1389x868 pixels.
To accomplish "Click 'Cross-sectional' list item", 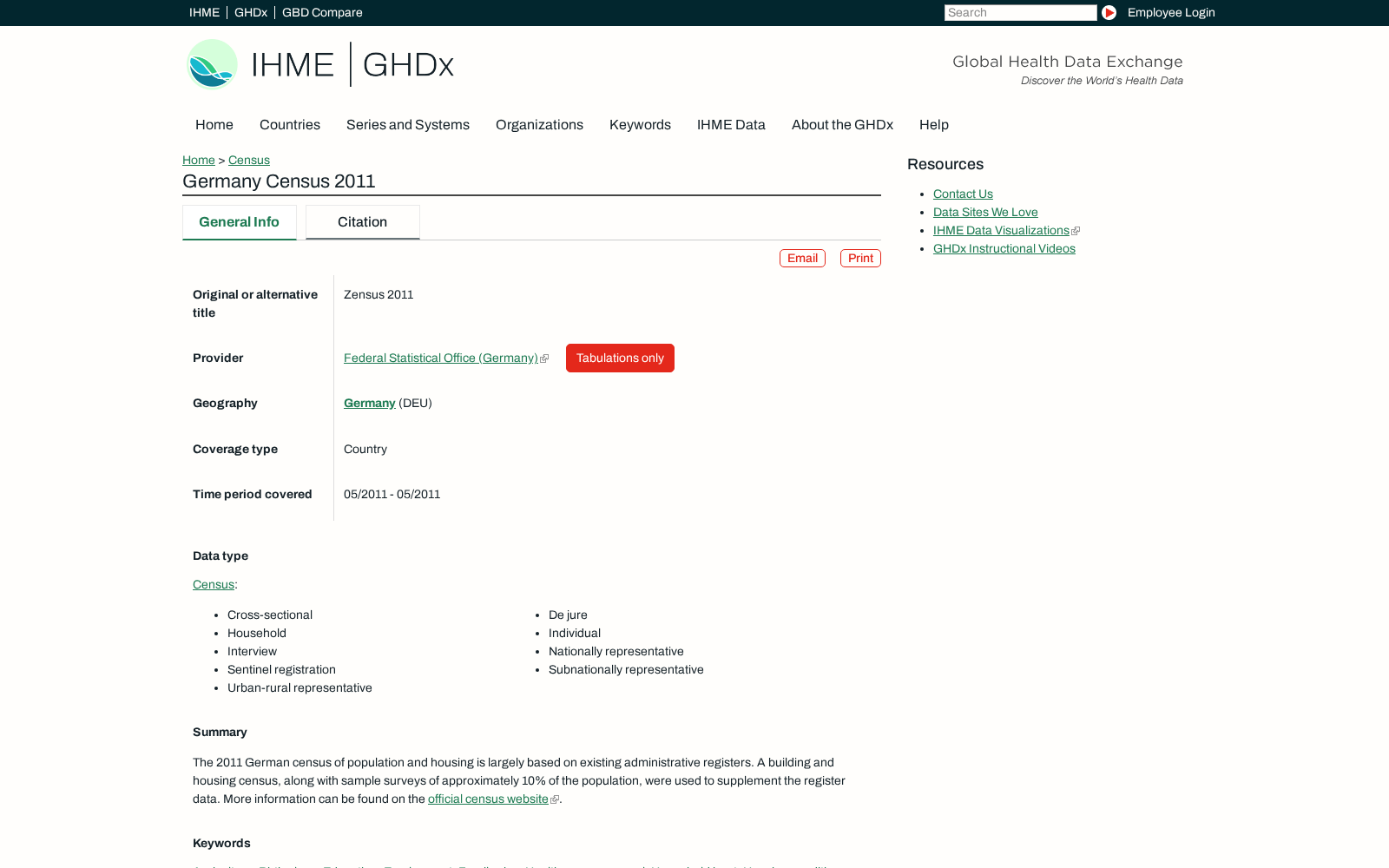I will [270, 615].
